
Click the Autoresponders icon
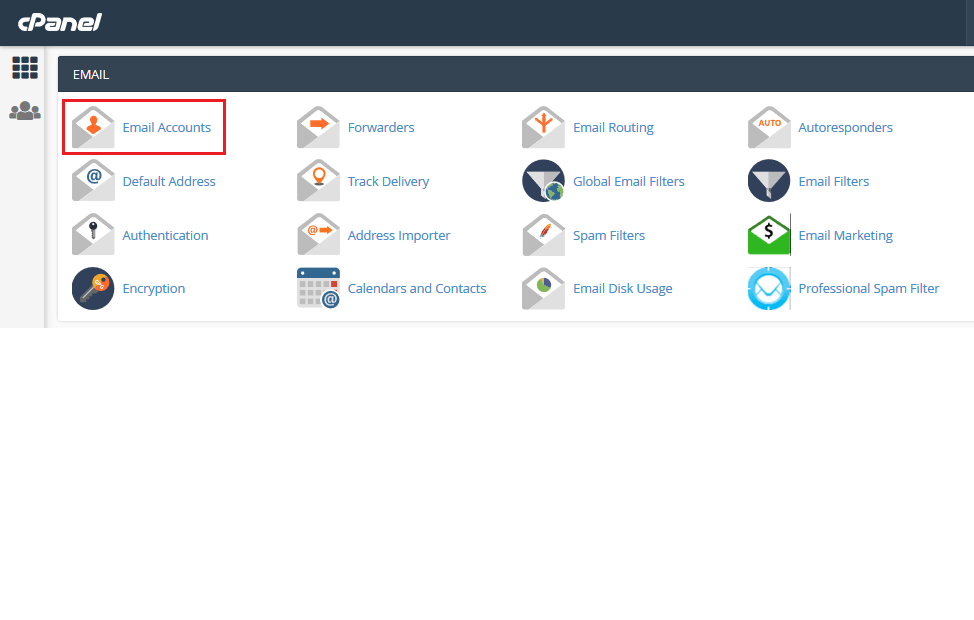(768, 127)
